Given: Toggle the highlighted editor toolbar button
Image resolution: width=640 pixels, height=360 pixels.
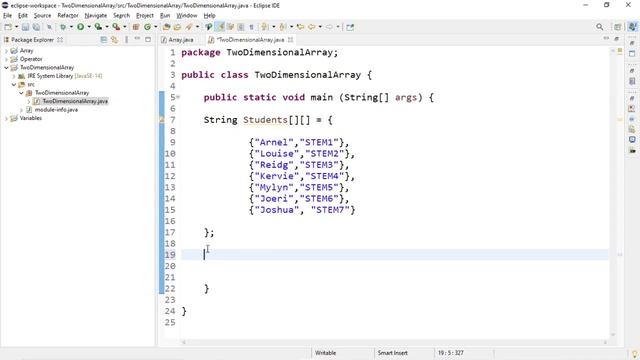Looking at the screenshot, I should pos(220,27).
